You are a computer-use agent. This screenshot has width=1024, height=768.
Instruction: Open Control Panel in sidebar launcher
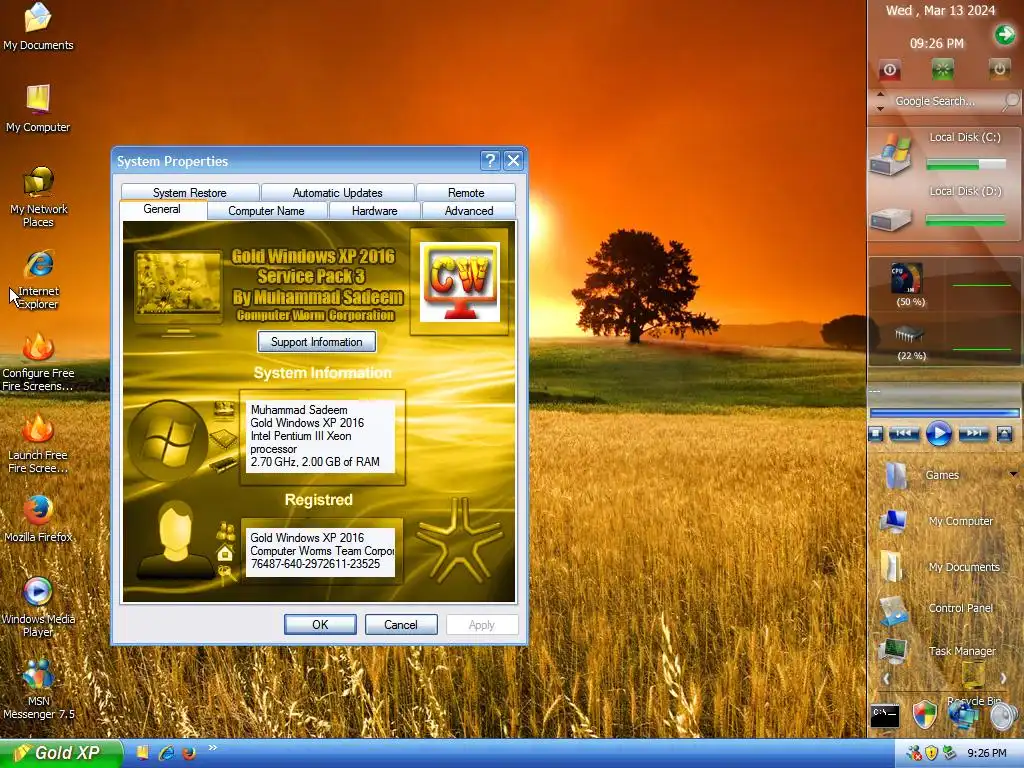[893, 610]
